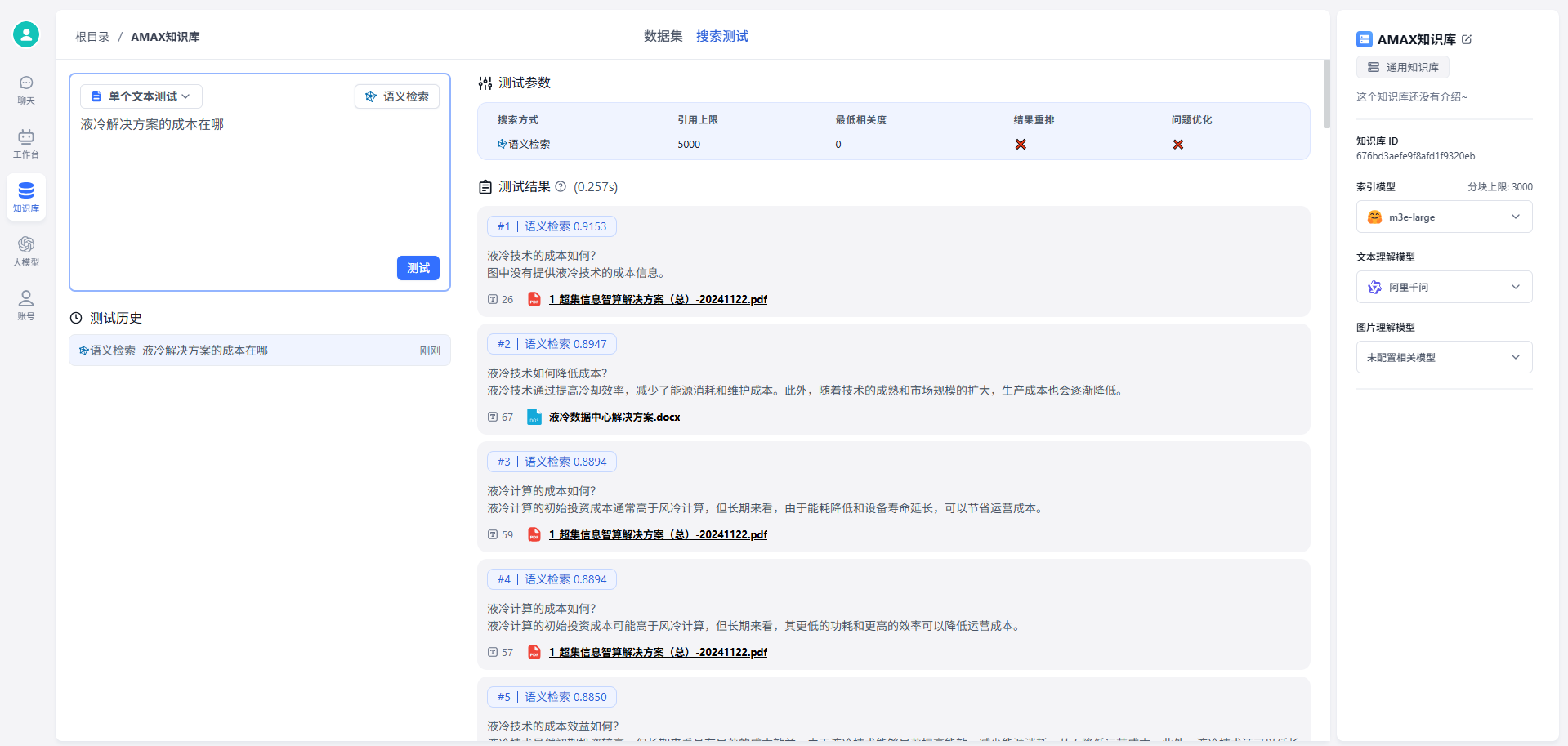
Task: Click the m3e-large model emoji icon
Action: coord(1375,217)
